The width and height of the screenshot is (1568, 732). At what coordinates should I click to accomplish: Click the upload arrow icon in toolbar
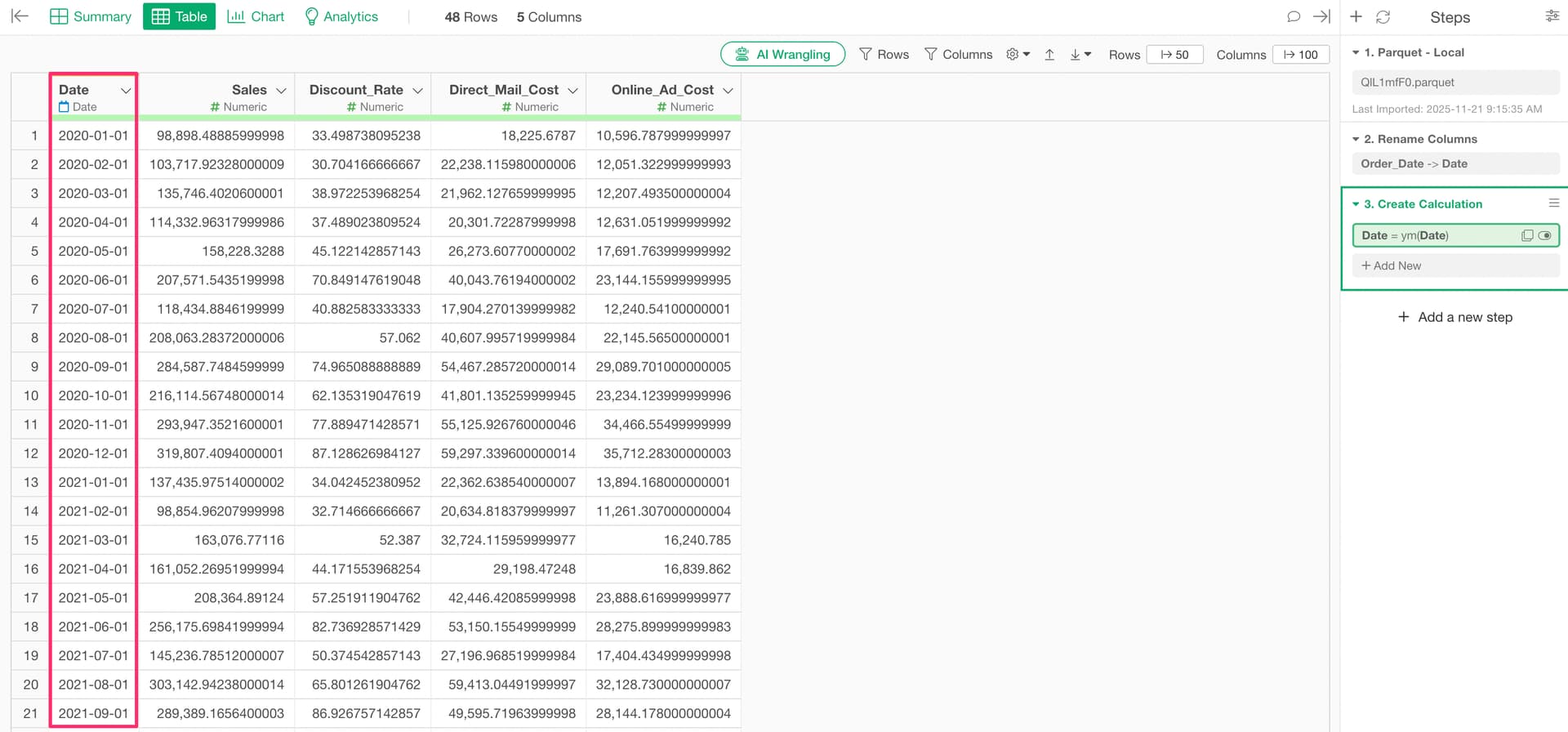click(1049, 55)
